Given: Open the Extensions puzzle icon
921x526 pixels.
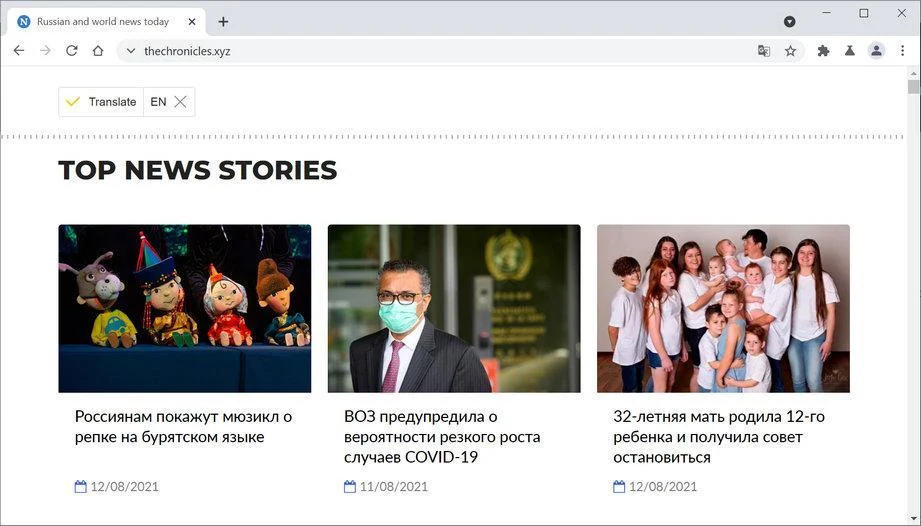Looking at the screenshot, I should [823, 51].
